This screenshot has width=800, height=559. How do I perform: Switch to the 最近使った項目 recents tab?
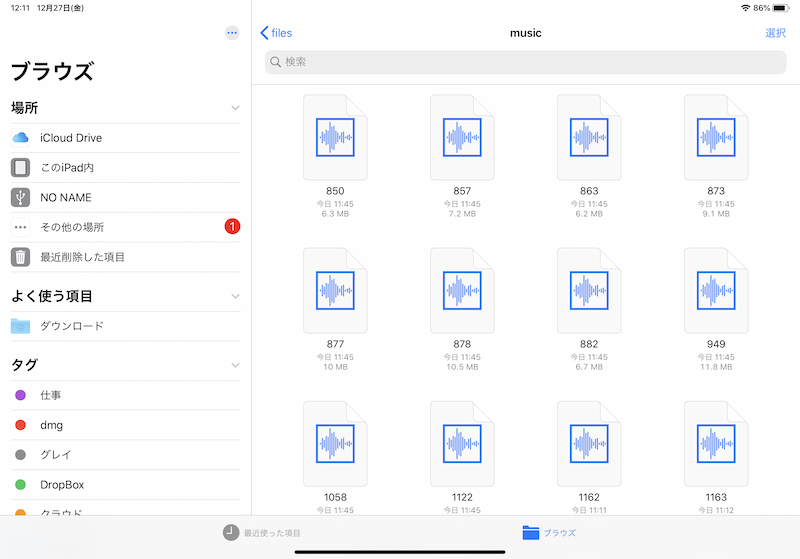click(262, 533)
